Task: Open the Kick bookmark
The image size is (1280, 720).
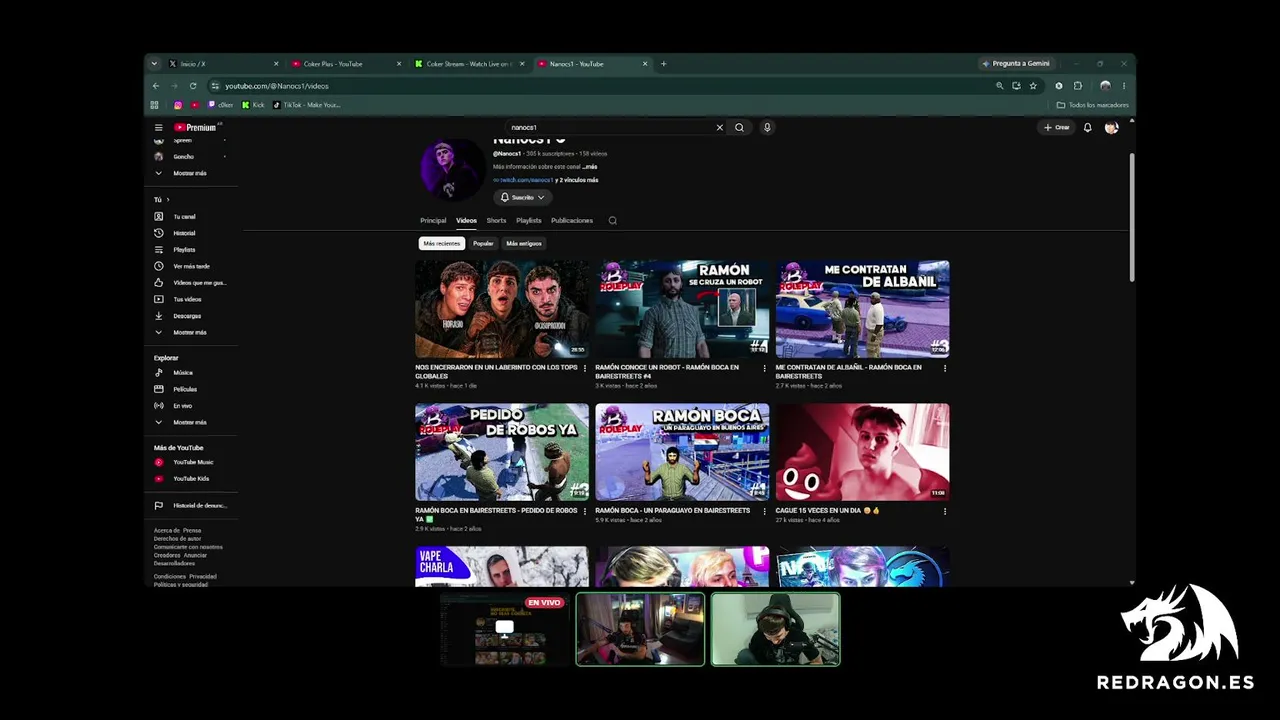Action: pyautogui.click(x=253, y=105)
